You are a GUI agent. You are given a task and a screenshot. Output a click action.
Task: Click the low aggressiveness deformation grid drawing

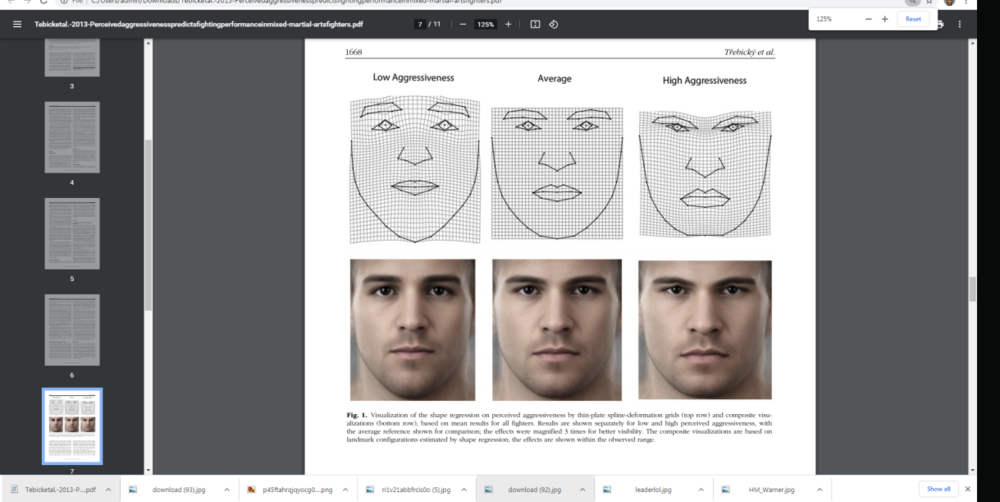[x=415, y=169]
